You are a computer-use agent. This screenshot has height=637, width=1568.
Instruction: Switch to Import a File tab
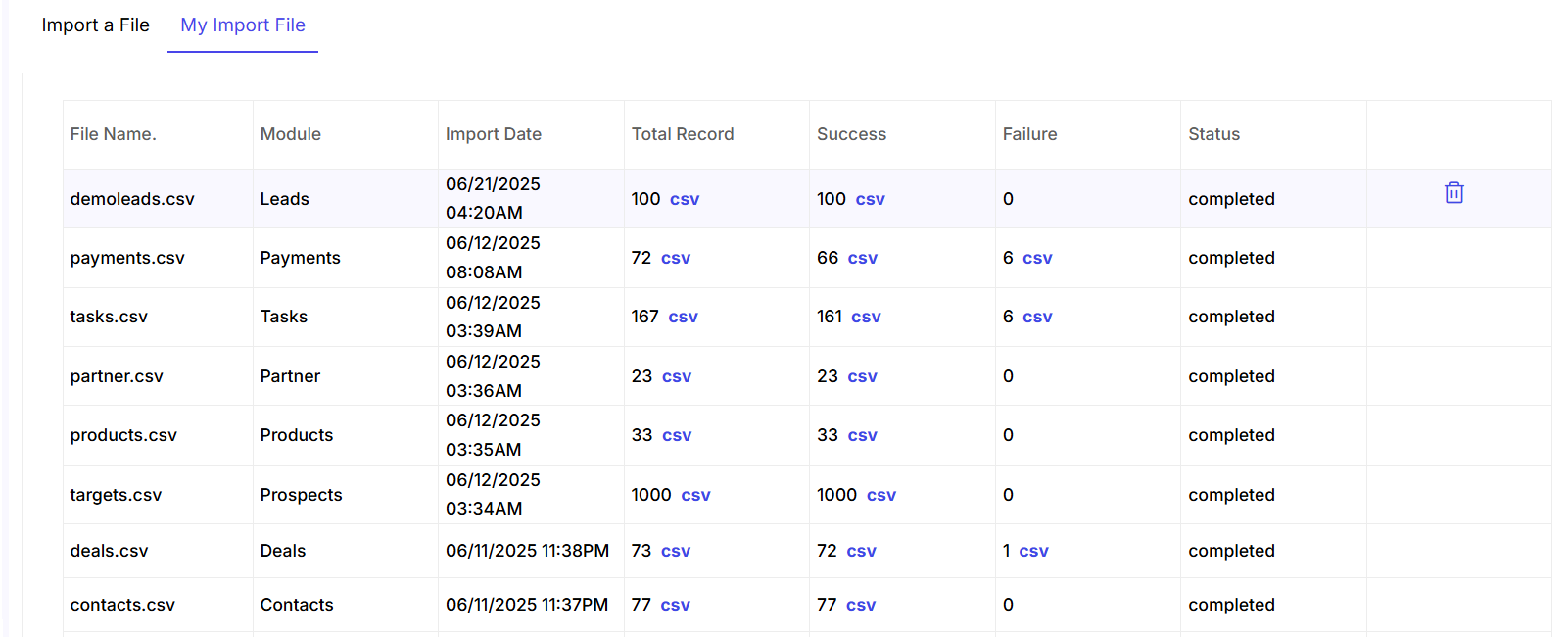click(95, 25)
